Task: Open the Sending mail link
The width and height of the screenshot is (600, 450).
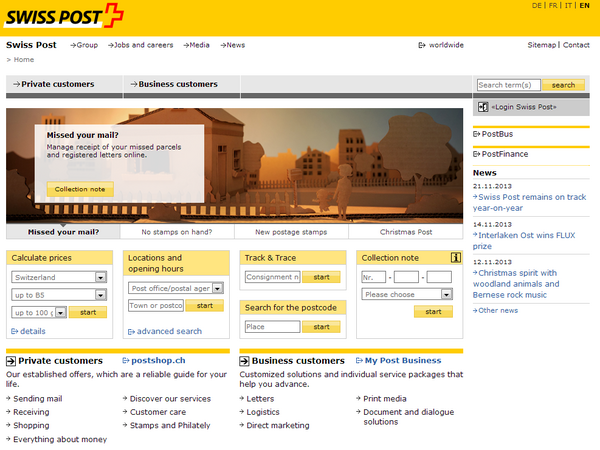Action: pyautogui.click(x=38, y=399)
